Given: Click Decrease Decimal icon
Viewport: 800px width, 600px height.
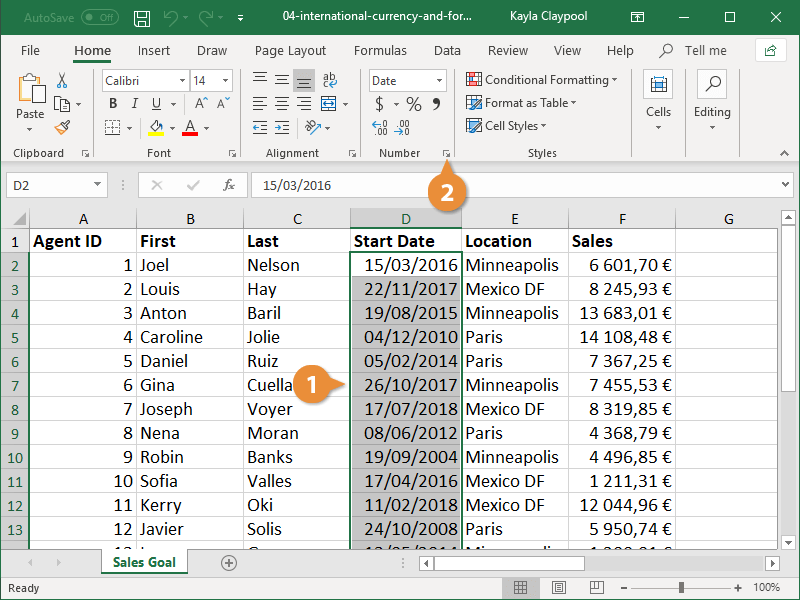Looking at the screenshot, I should tap(402, 128).
